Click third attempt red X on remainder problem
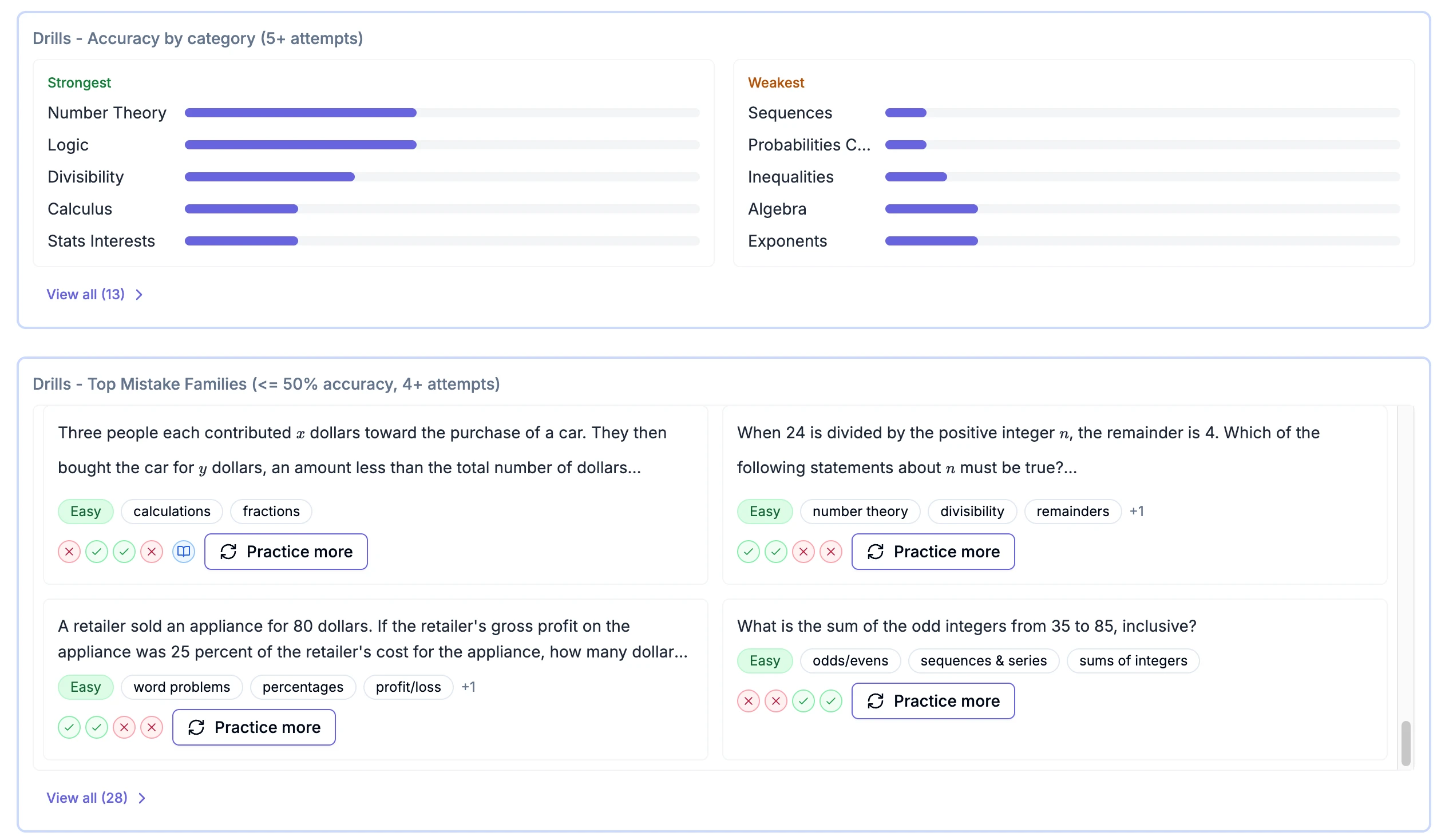The height and width of the screenshot is (840, 1441). pyautogui.click(x=803, y=552)
